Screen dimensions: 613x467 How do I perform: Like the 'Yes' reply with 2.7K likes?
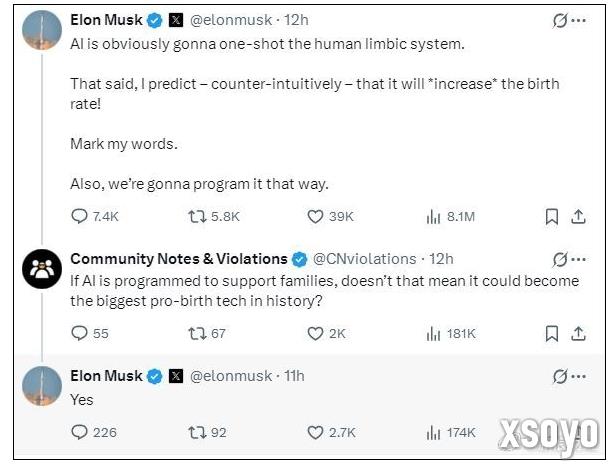(315, 432)
